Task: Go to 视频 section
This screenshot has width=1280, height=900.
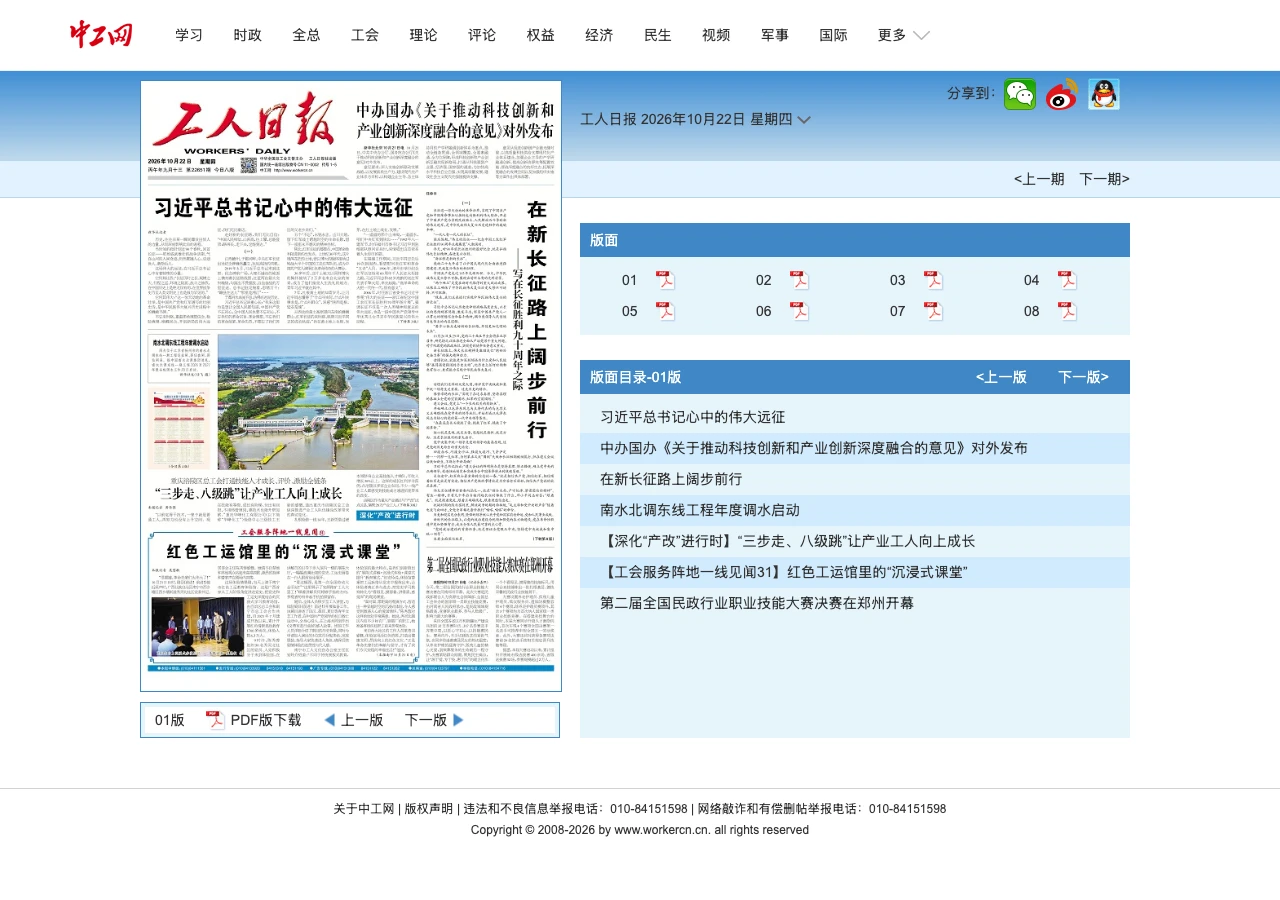Action: click(x=716, y=35)
